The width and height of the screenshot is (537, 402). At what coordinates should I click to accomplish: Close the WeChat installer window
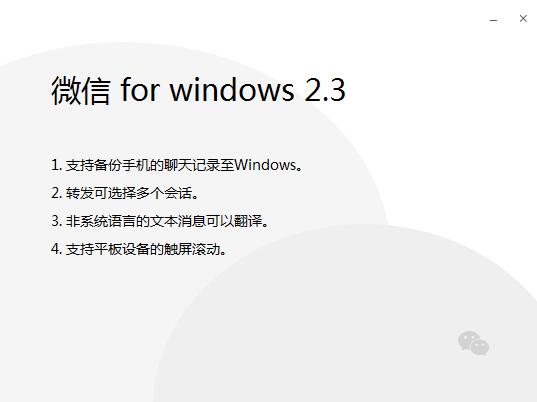(x=523, y=18)
